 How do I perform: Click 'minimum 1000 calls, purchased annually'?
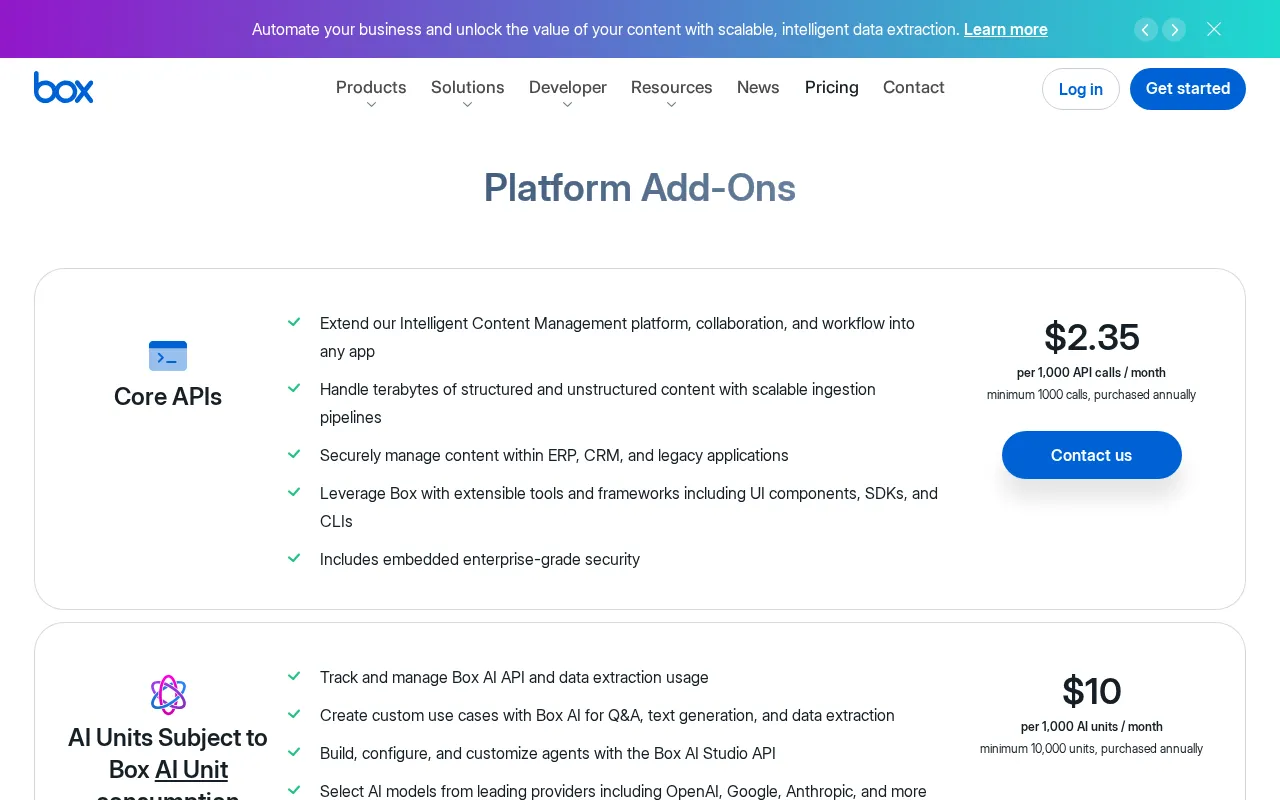[1092, 395]
